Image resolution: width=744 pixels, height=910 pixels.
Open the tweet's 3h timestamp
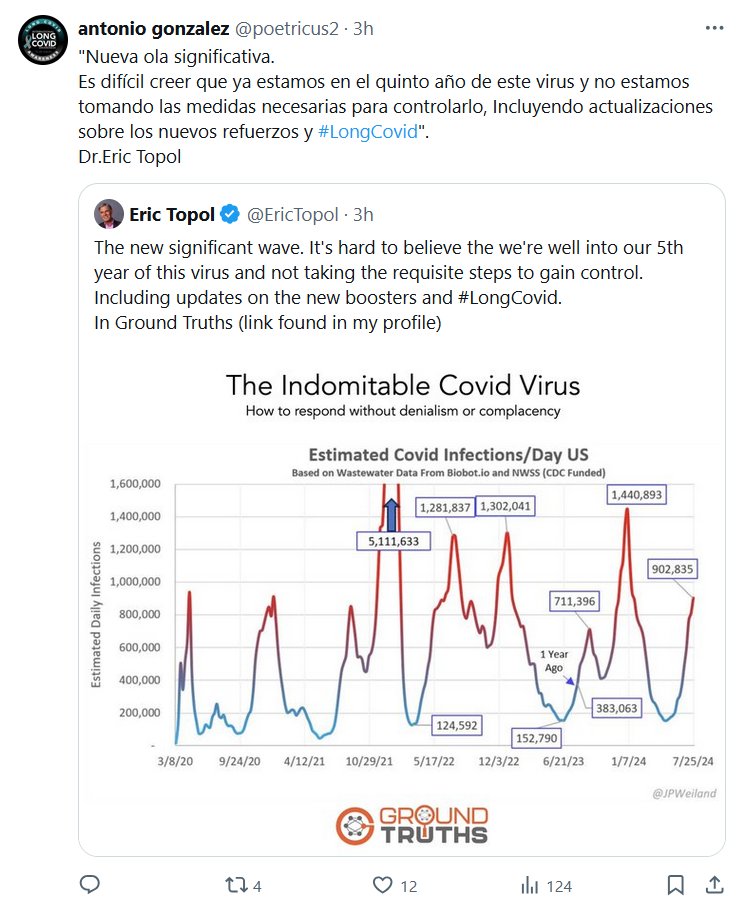(363, 29)
